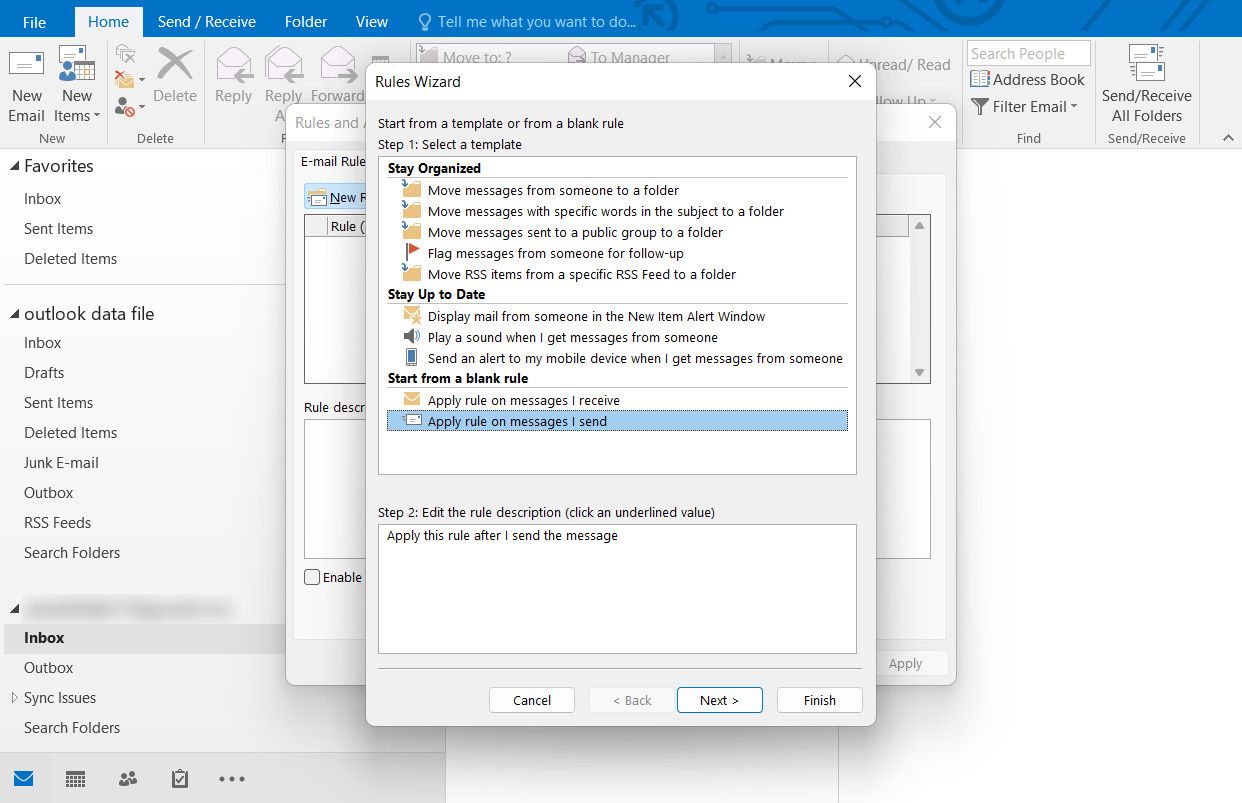
Task: Open the People view icon
Action: 128,779
